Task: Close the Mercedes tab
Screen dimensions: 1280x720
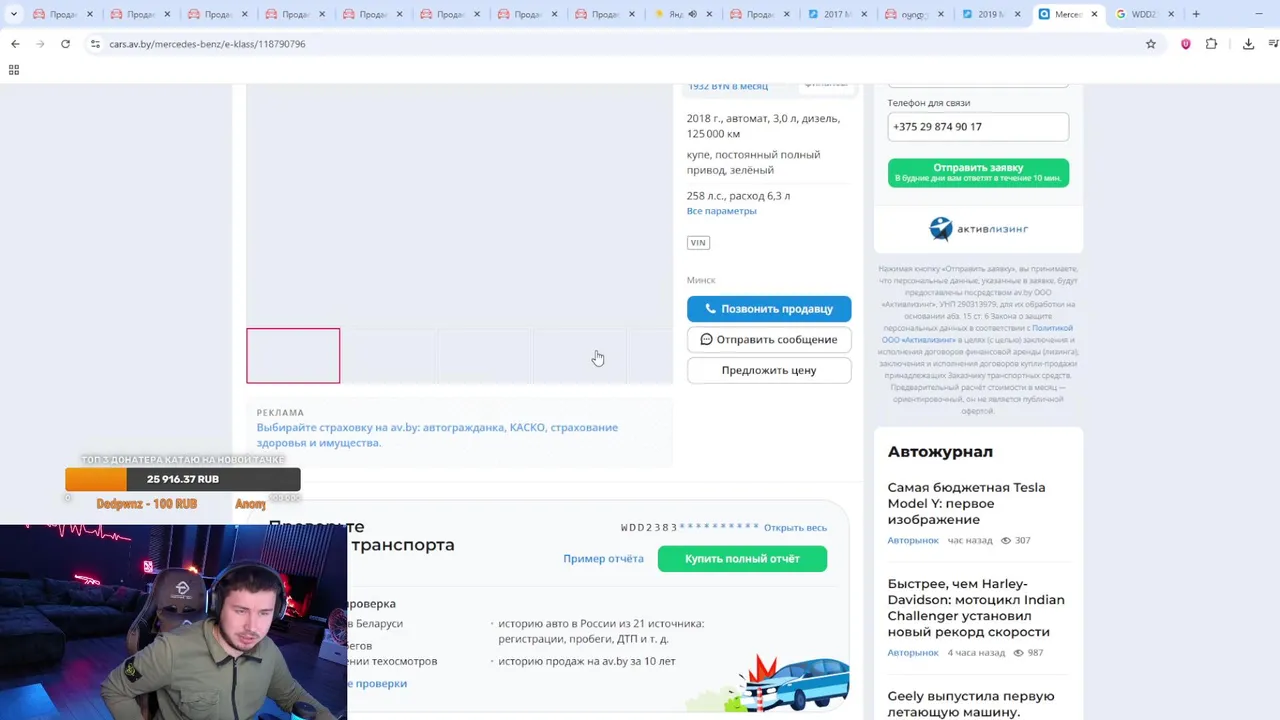Action: pyautogui.click(x=1094, y=14)
